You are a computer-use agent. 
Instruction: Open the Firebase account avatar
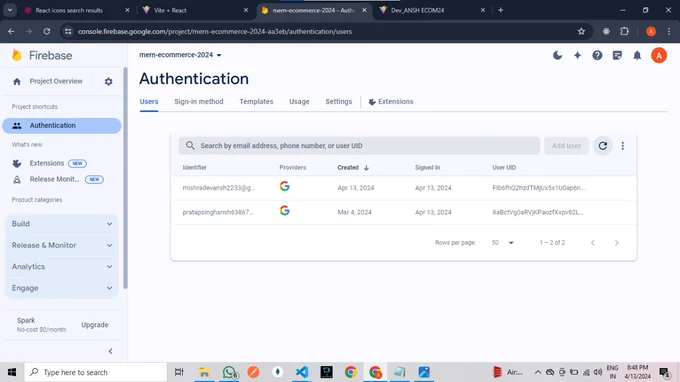(x=659, y=56)
